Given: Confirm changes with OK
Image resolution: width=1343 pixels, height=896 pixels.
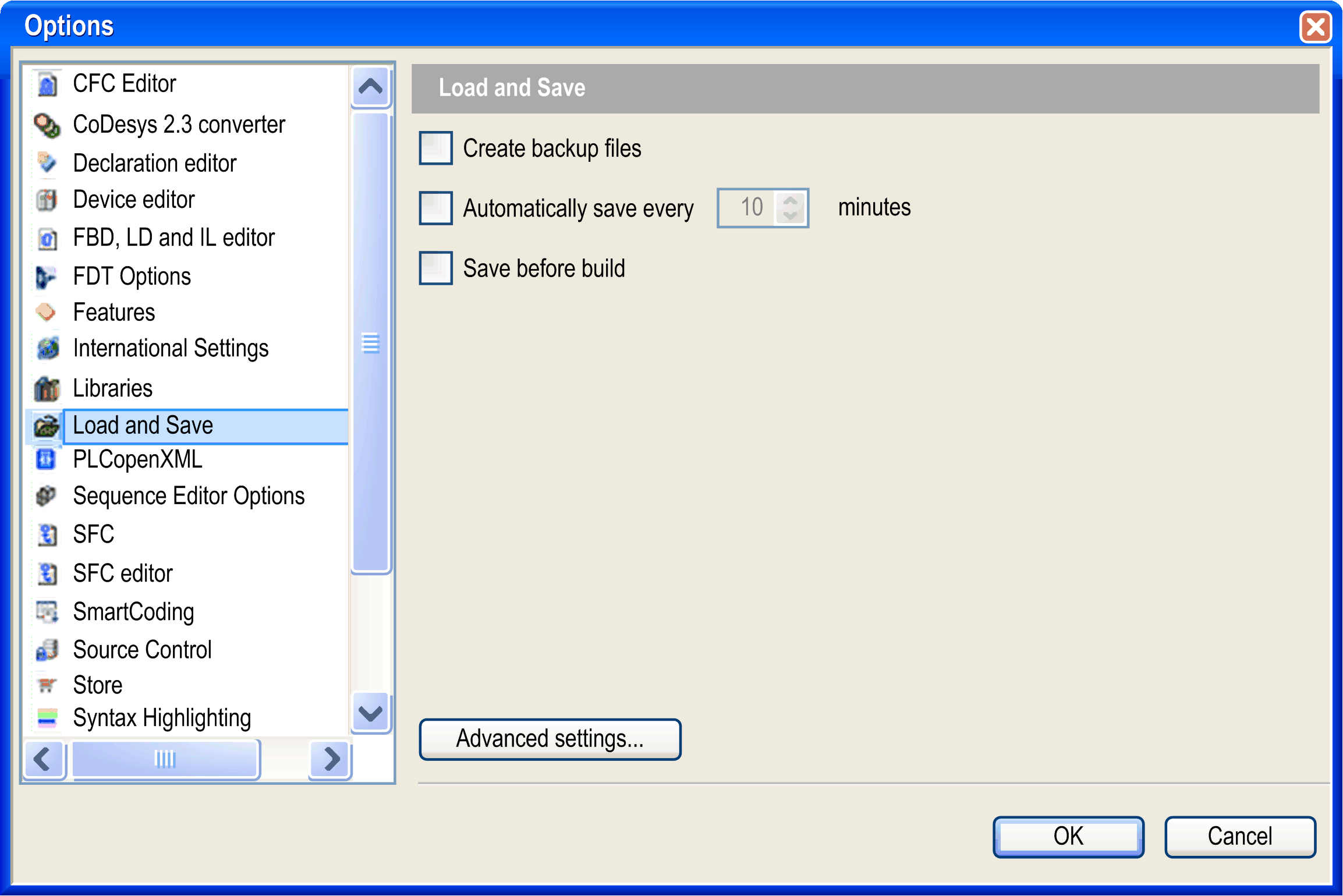Looking at the screenshot, I should (x=1068, y=836).
